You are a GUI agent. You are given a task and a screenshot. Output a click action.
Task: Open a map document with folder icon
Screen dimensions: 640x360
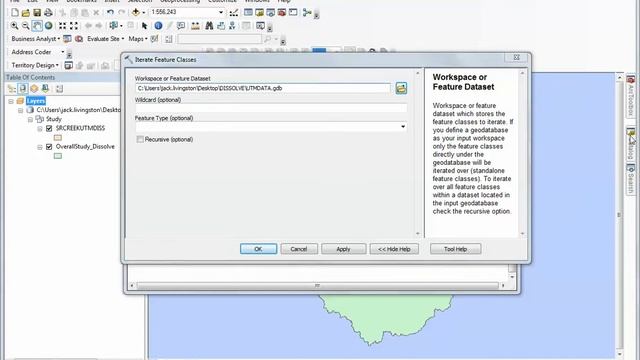(26, 13)
